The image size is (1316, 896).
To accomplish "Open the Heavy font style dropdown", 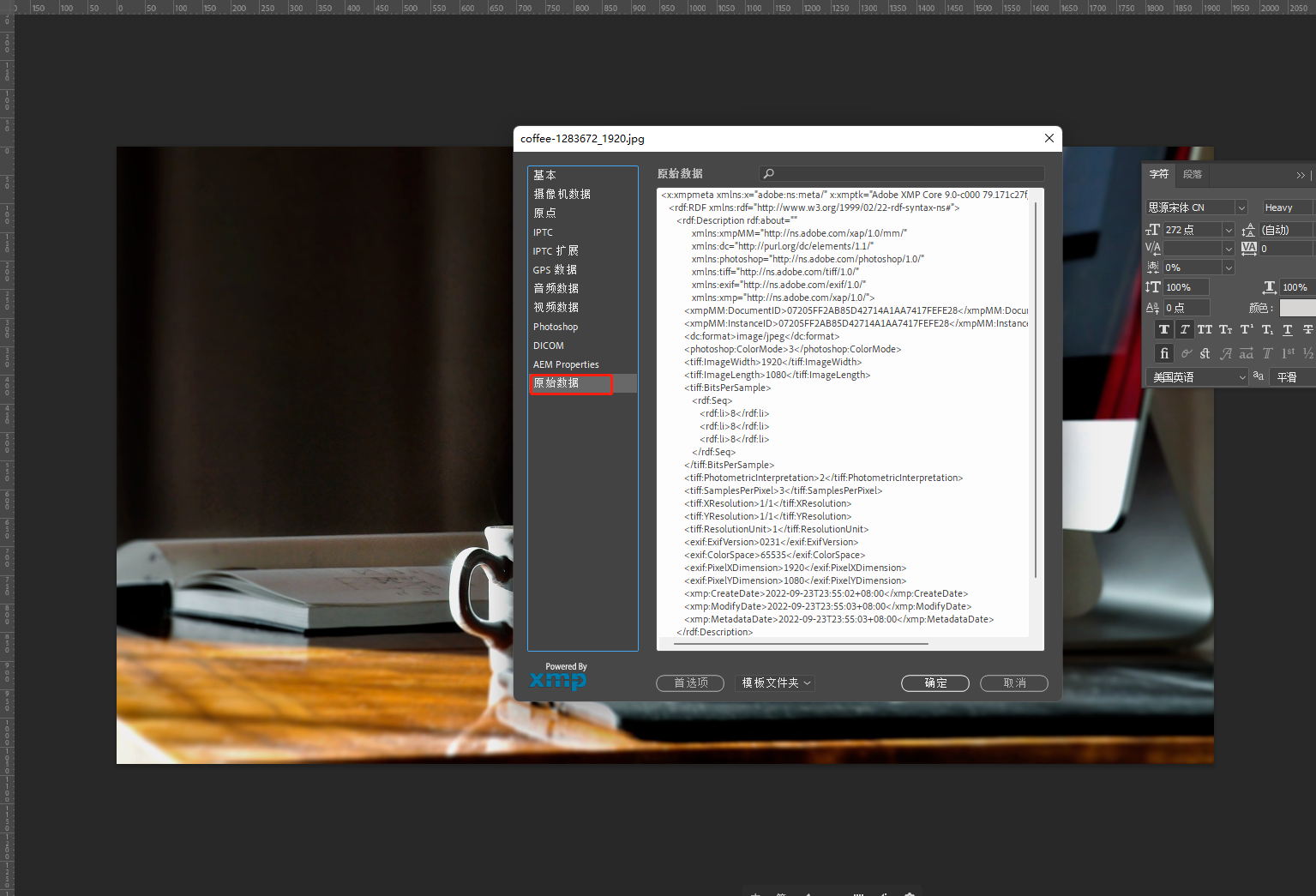I will pyautogui.click(x=1289, y=207).
